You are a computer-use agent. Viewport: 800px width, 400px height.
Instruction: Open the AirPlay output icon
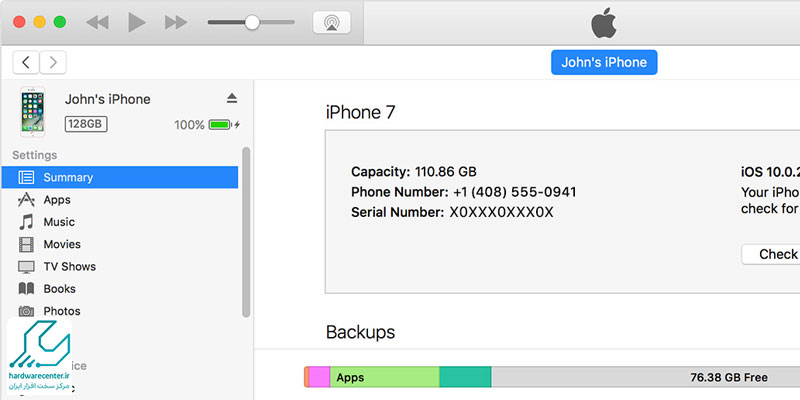[331, 22]
